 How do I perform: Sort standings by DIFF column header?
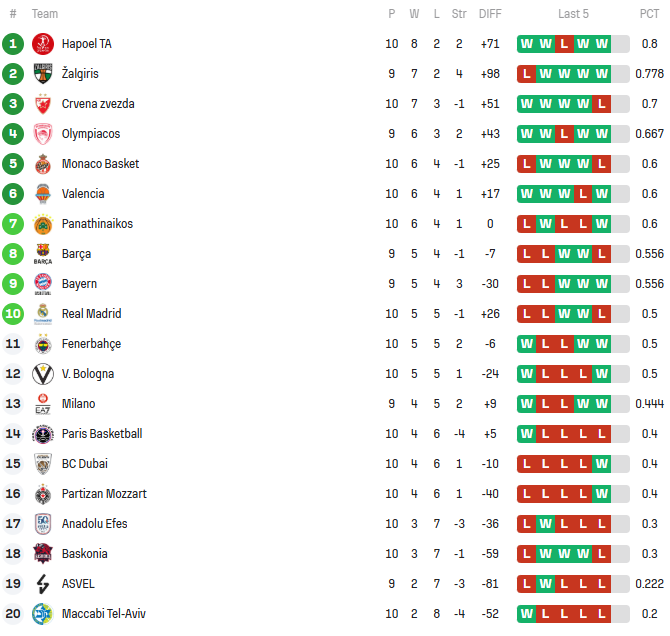click(490, 14)
